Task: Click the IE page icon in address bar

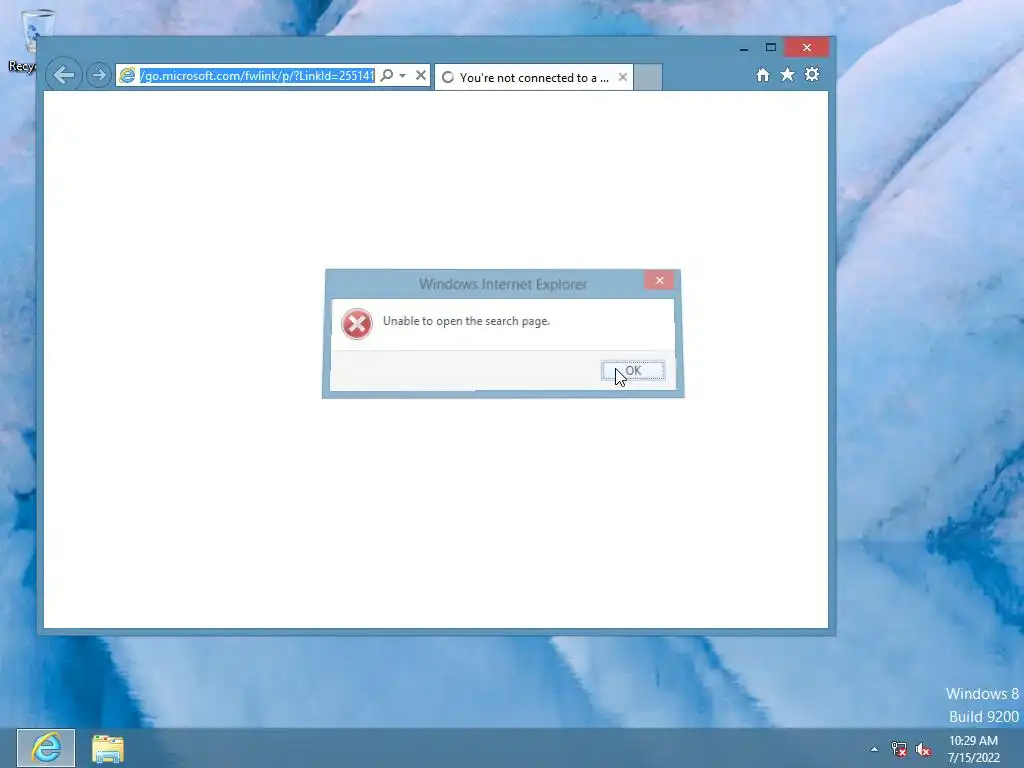Action: tap(127, 76)
